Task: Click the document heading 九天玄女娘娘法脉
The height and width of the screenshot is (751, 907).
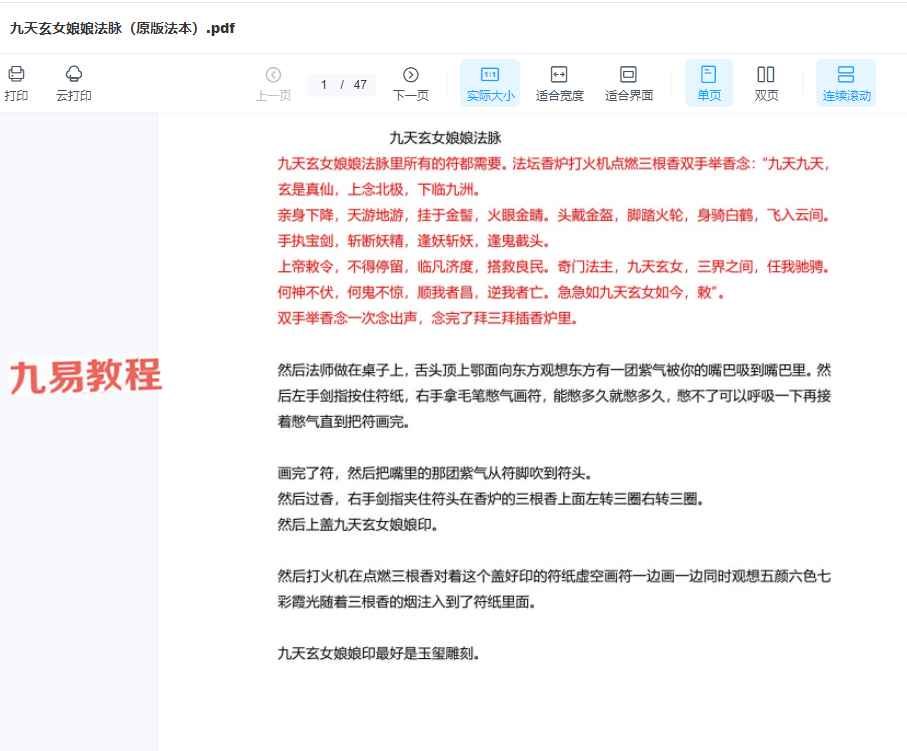Action: (445, 138)
